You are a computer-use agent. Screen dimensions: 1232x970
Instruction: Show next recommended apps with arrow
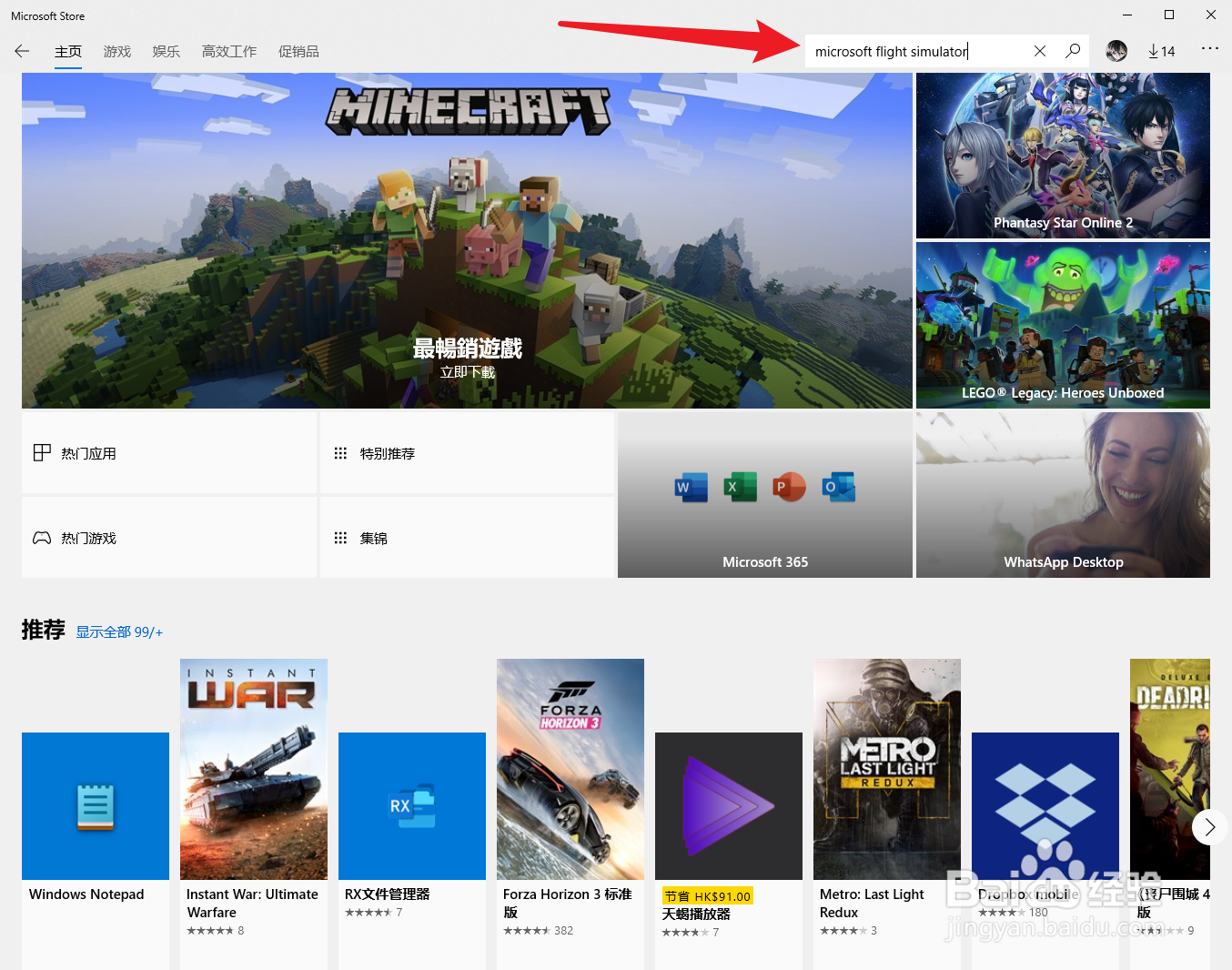click(x=1209, y=827)
